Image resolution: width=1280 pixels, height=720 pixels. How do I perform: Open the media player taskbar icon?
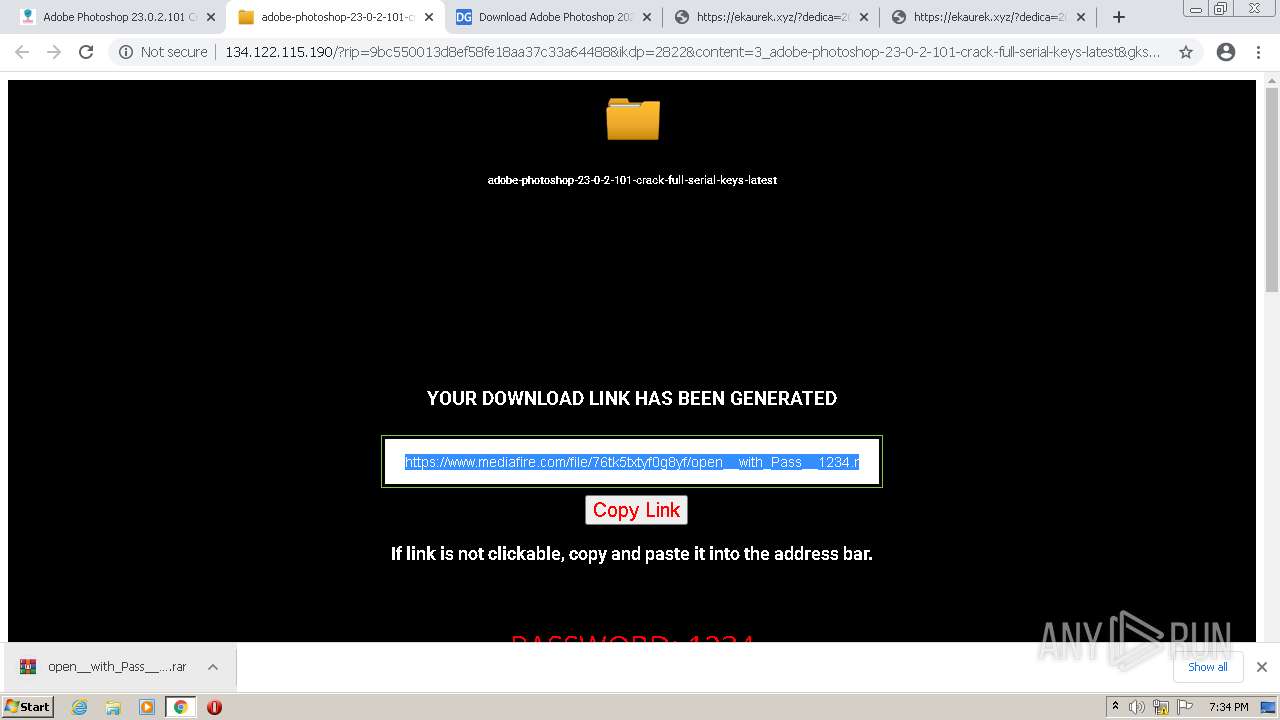(147, 707)
